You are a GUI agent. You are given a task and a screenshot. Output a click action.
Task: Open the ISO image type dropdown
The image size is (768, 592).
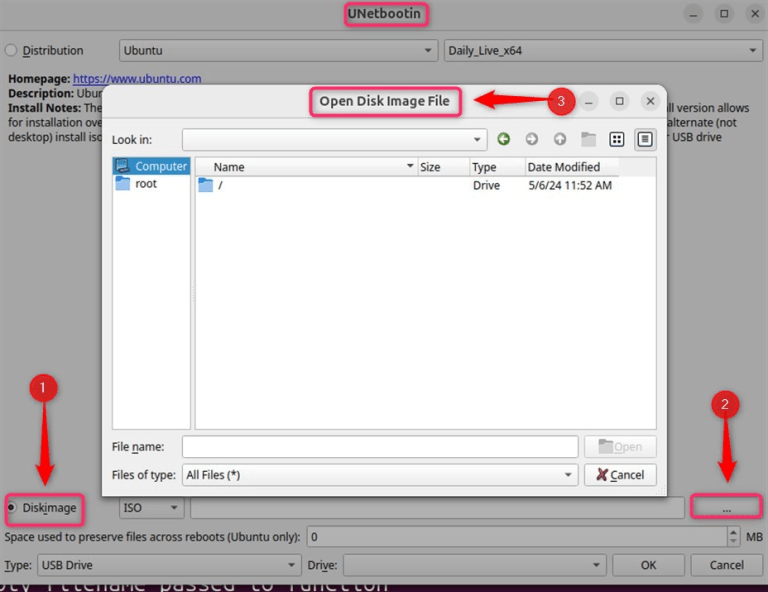(x=151, y=508)
